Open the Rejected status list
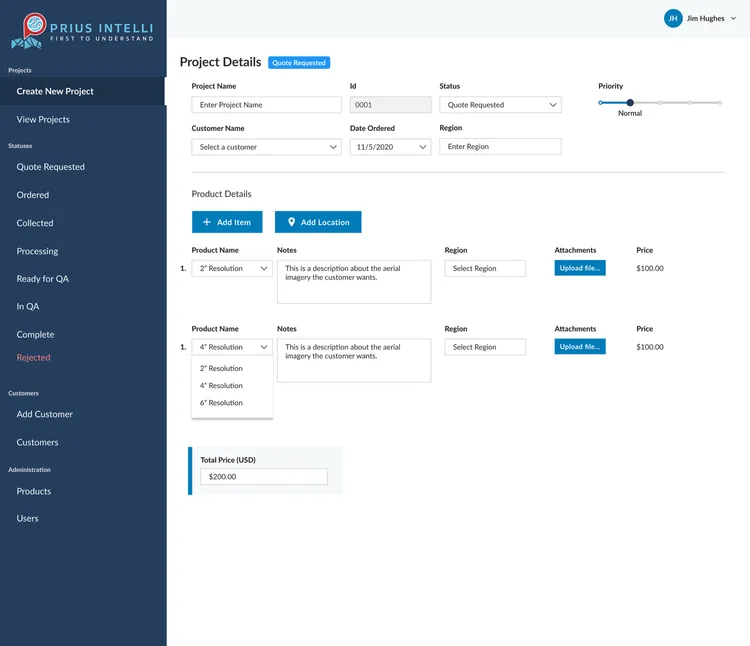The width and height of the screenshot is (750, 646). 33,358
